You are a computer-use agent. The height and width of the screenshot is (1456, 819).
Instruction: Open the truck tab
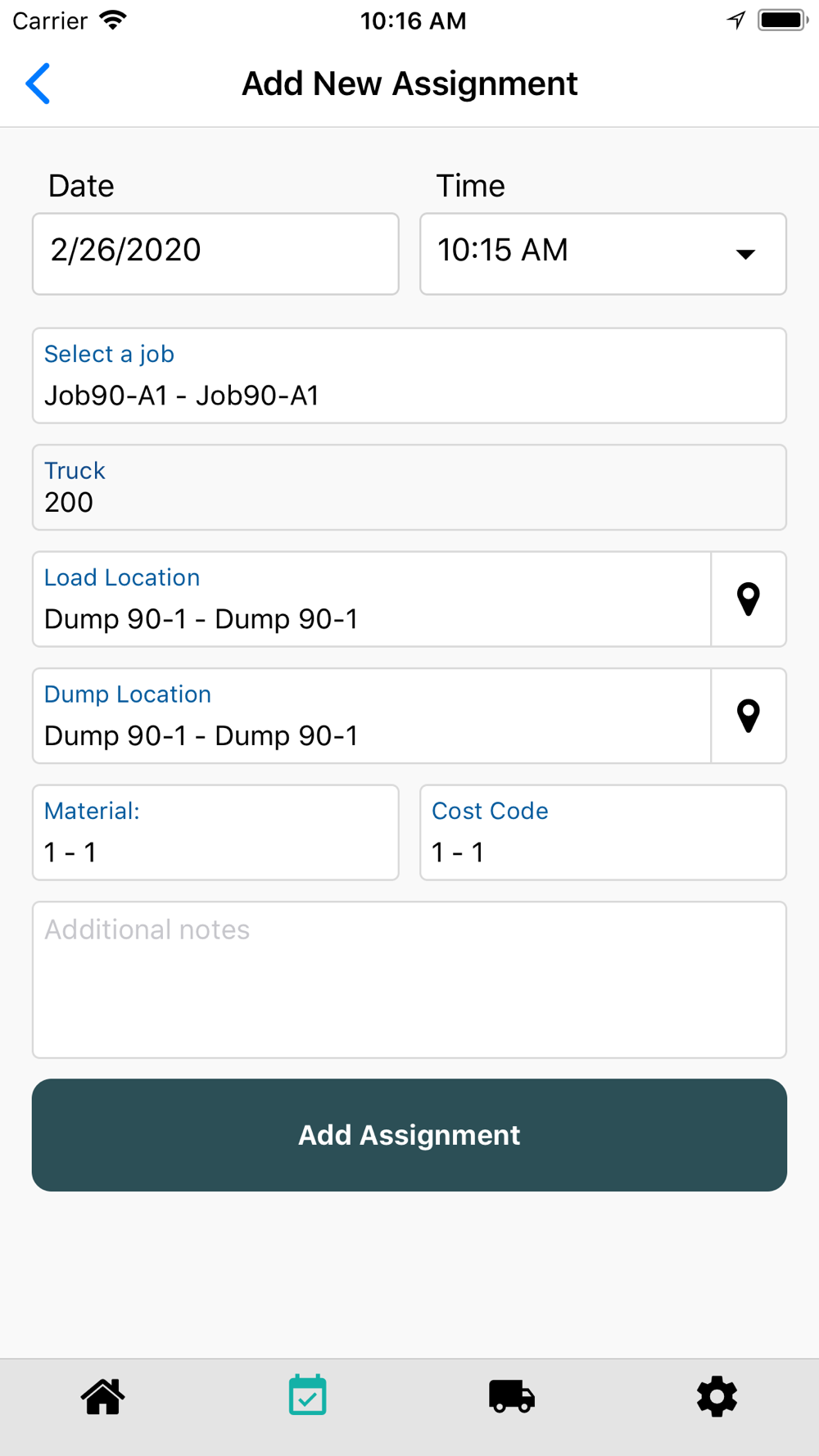pyautogui.click(x=512, y=1397)
